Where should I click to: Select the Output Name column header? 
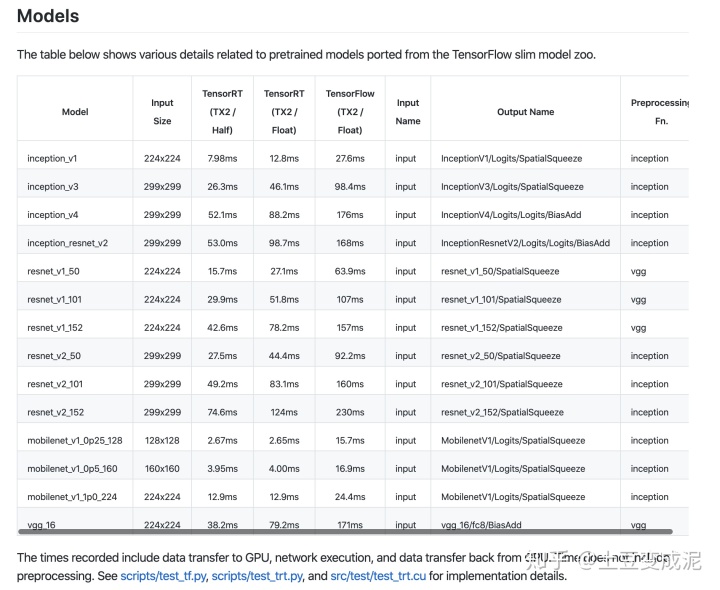tap(525, 112)
